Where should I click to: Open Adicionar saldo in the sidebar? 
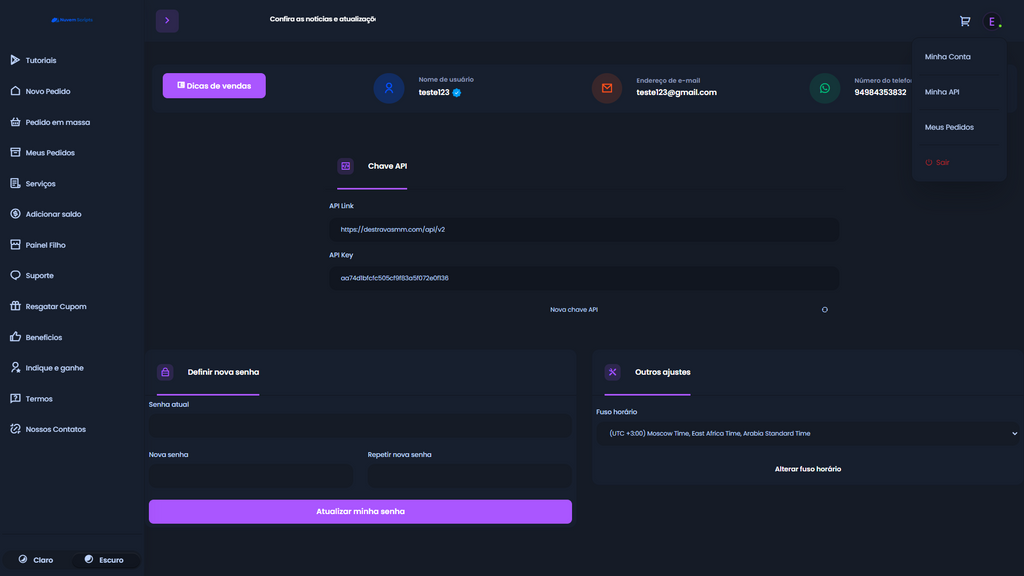click(53, 214)
